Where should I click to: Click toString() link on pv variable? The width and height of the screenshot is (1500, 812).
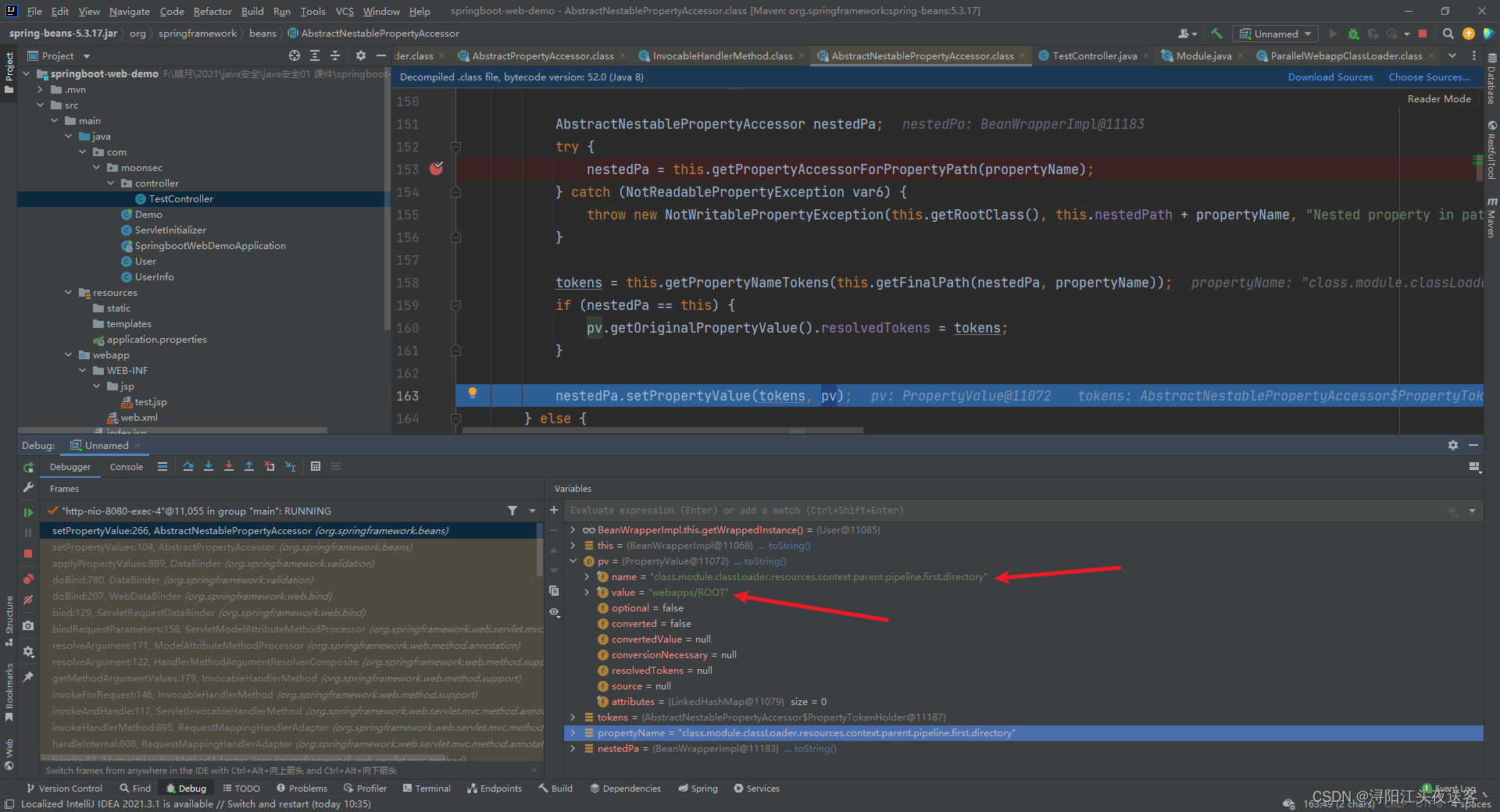(x=765, y=561)
